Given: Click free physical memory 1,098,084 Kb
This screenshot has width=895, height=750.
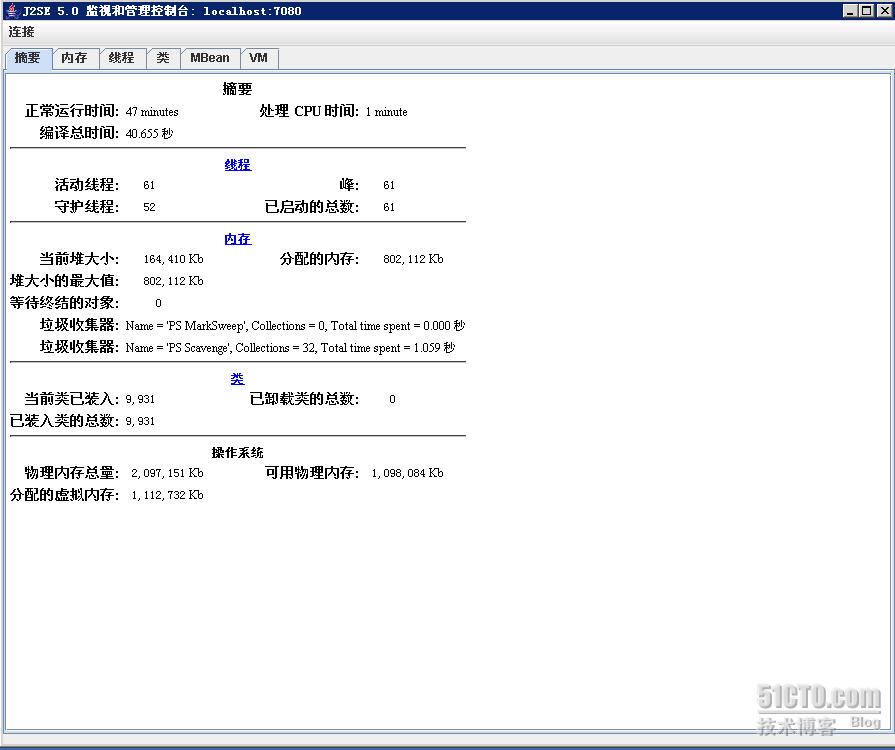Looking at the screenshot, I should 408,473.
